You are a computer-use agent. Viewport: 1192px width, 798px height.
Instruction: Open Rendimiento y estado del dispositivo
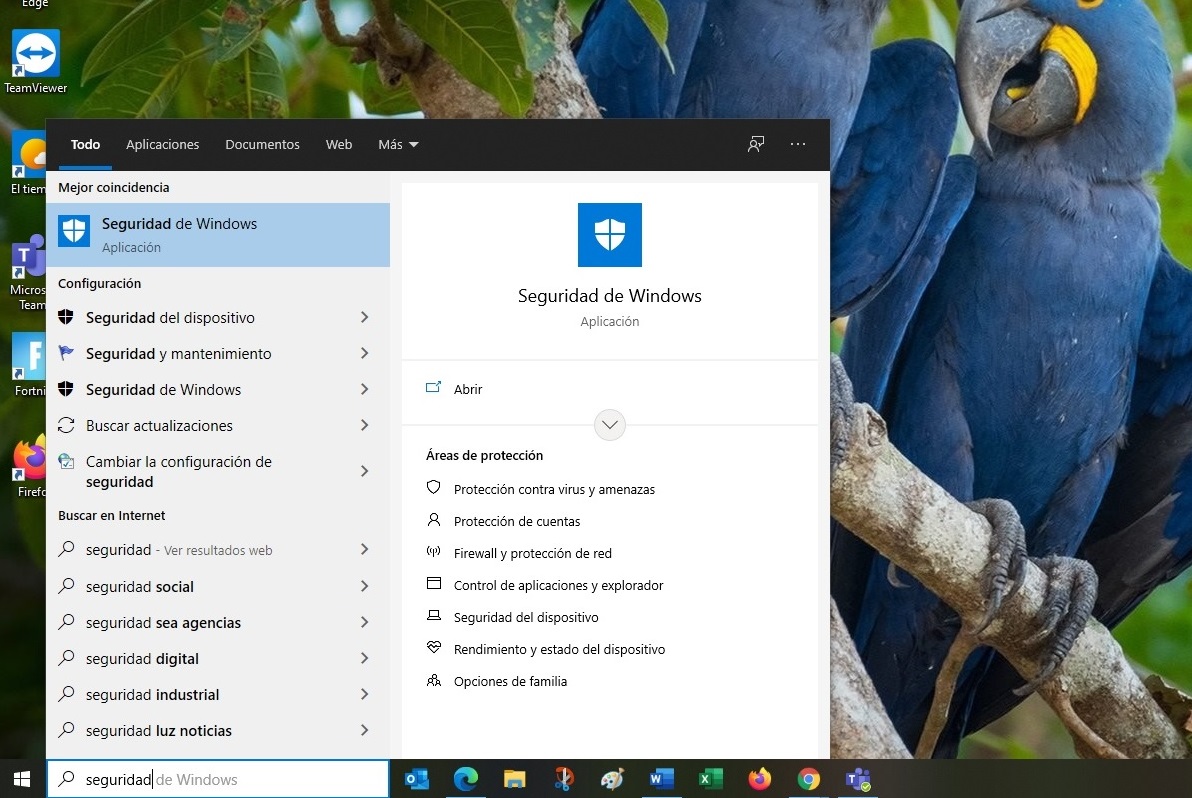pyautogui.click(x=558, y=649)
